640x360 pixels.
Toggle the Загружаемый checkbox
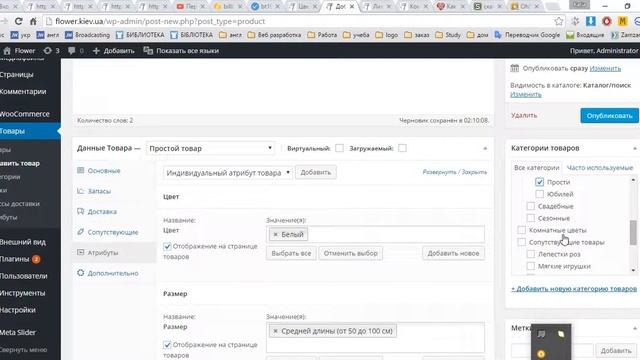point(402,148)
